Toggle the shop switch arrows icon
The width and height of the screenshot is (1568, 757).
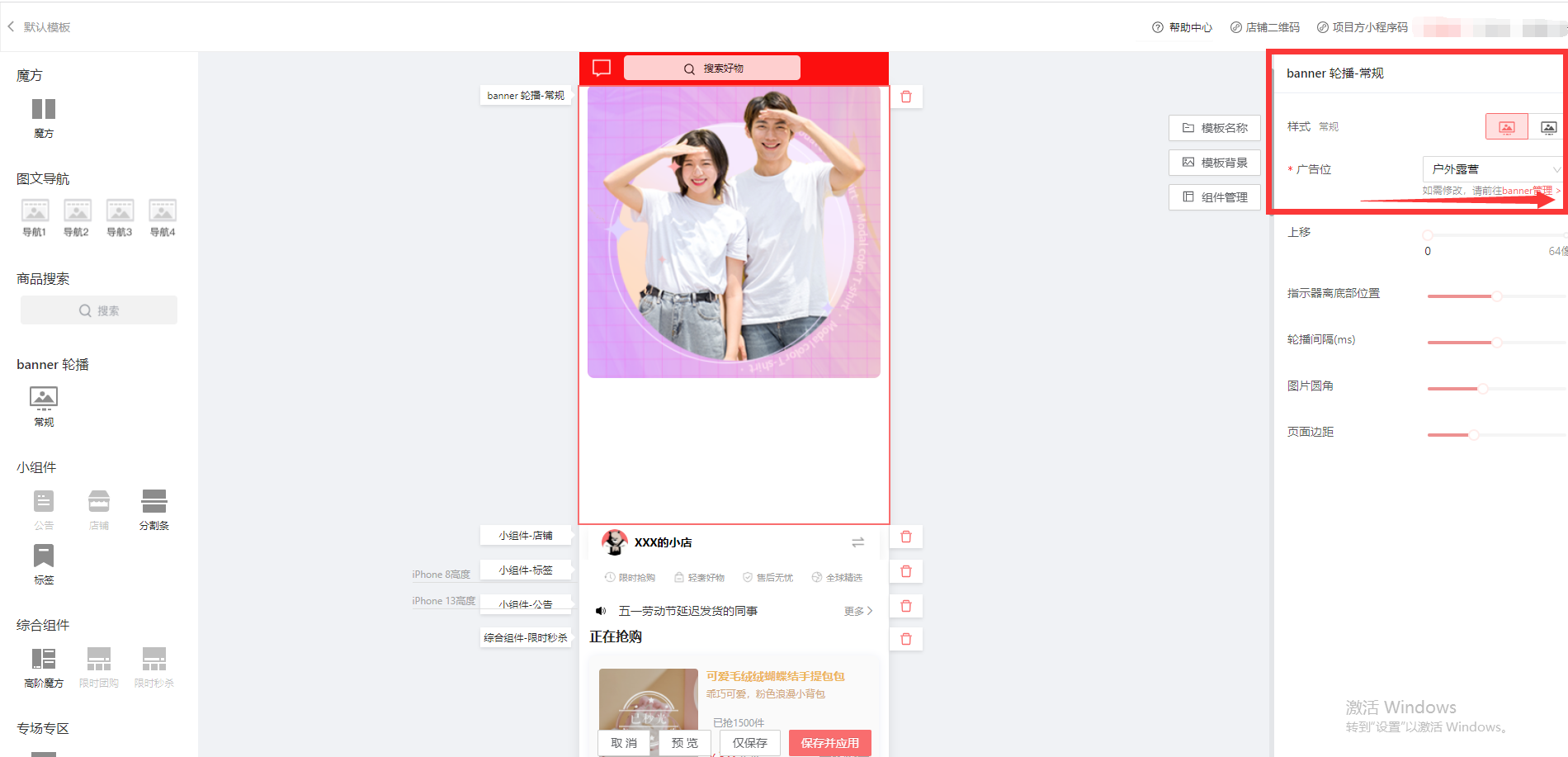pyautogui.click(x=858, y=542)
